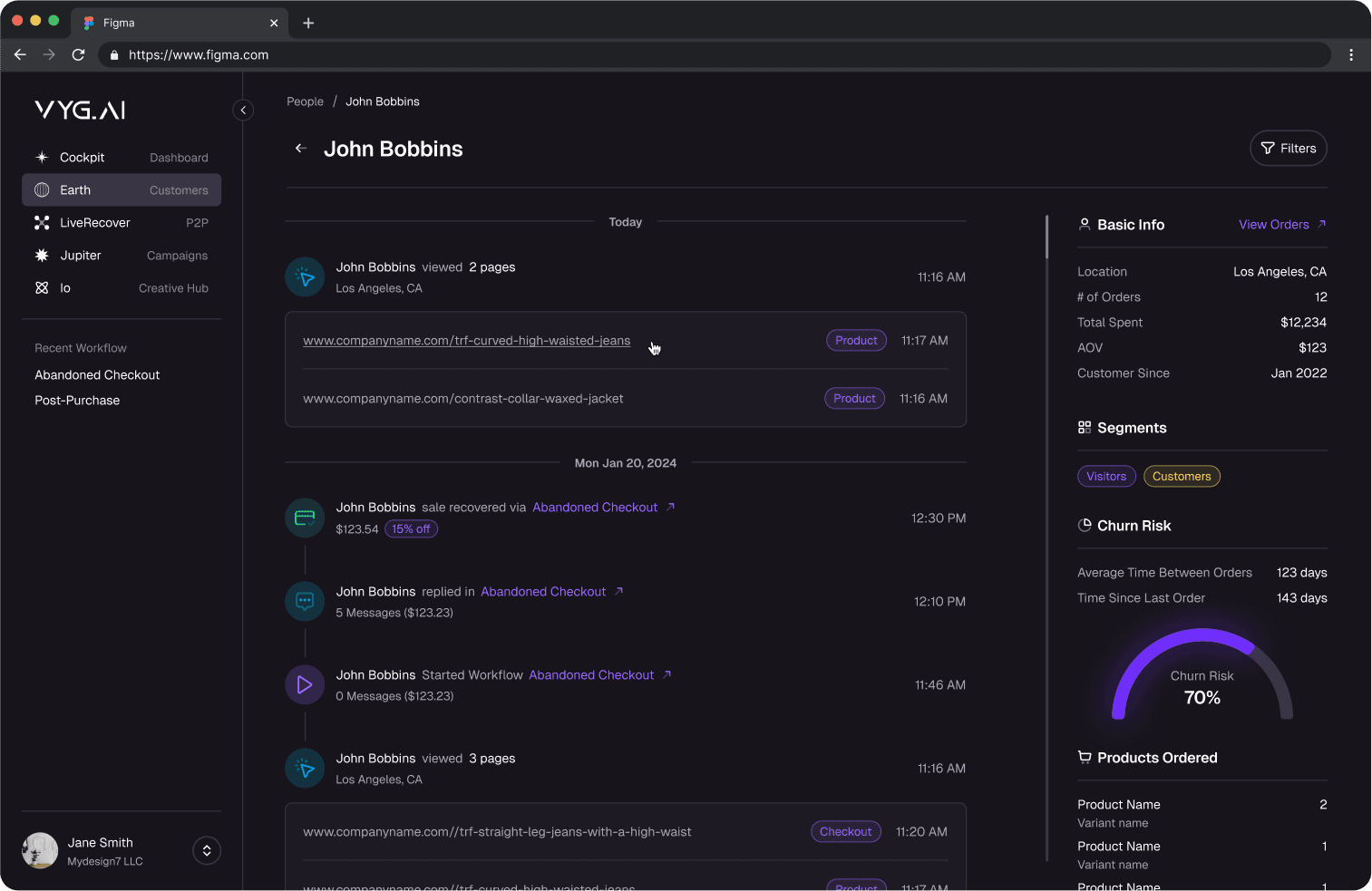Click the LiveRecover P2P icon
This screenshot has height=891, width=1372.
(x=42, y=222)
